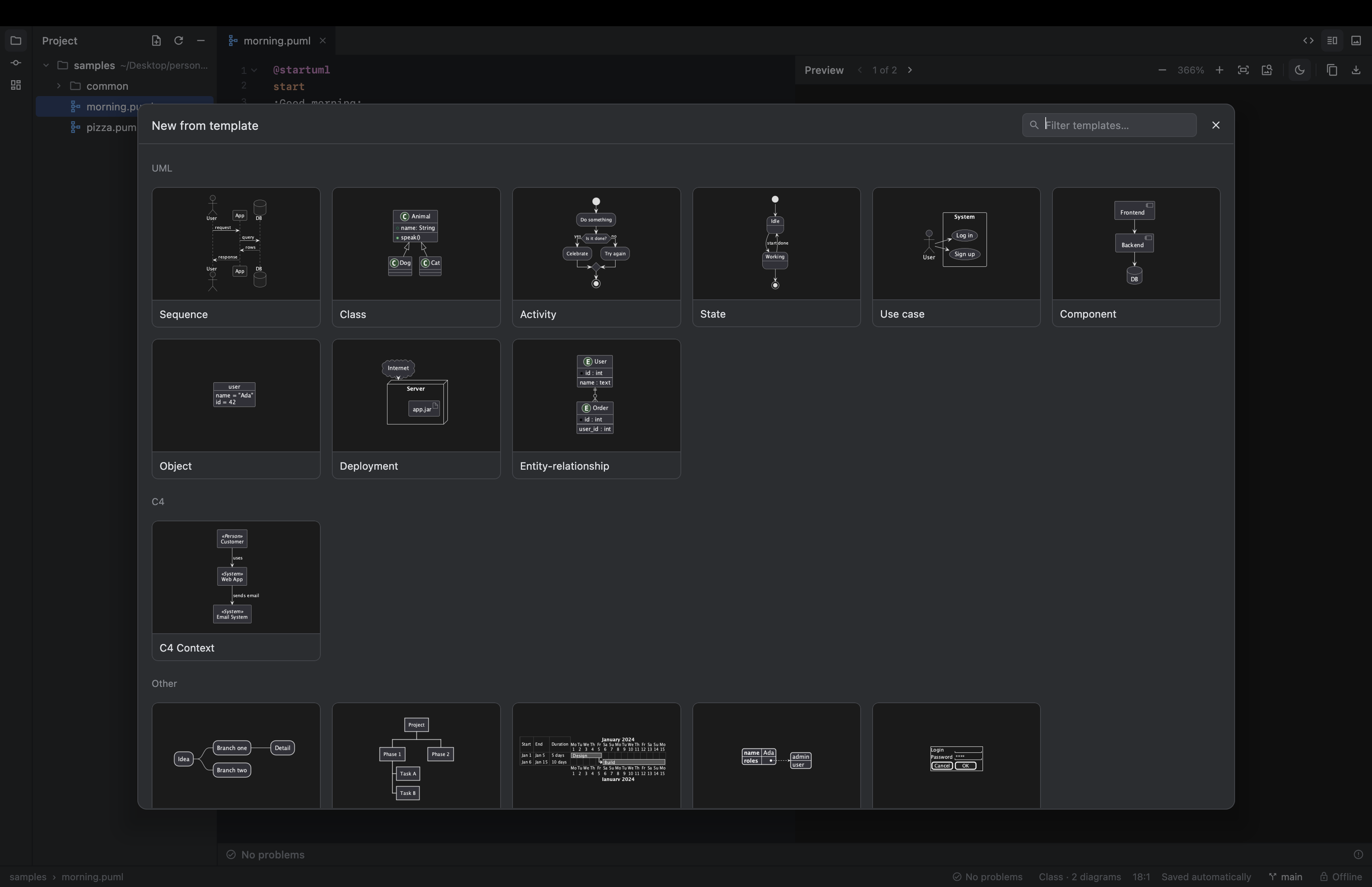
Task: Zoom out the preview
Action: click(1162, 70)
